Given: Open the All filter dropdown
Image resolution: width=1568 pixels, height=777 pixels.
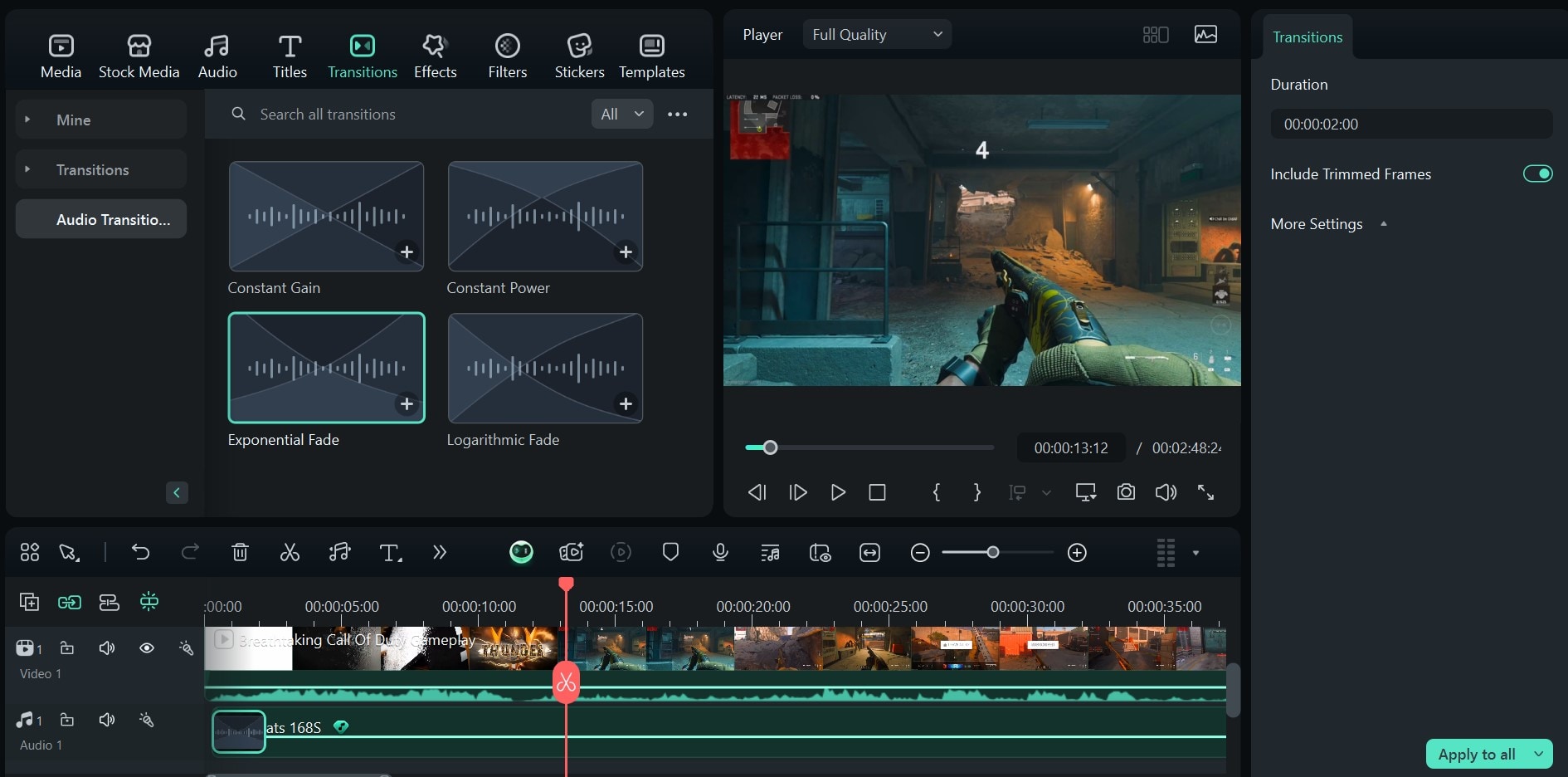Looking at the screenshot, I should [621, 115].
